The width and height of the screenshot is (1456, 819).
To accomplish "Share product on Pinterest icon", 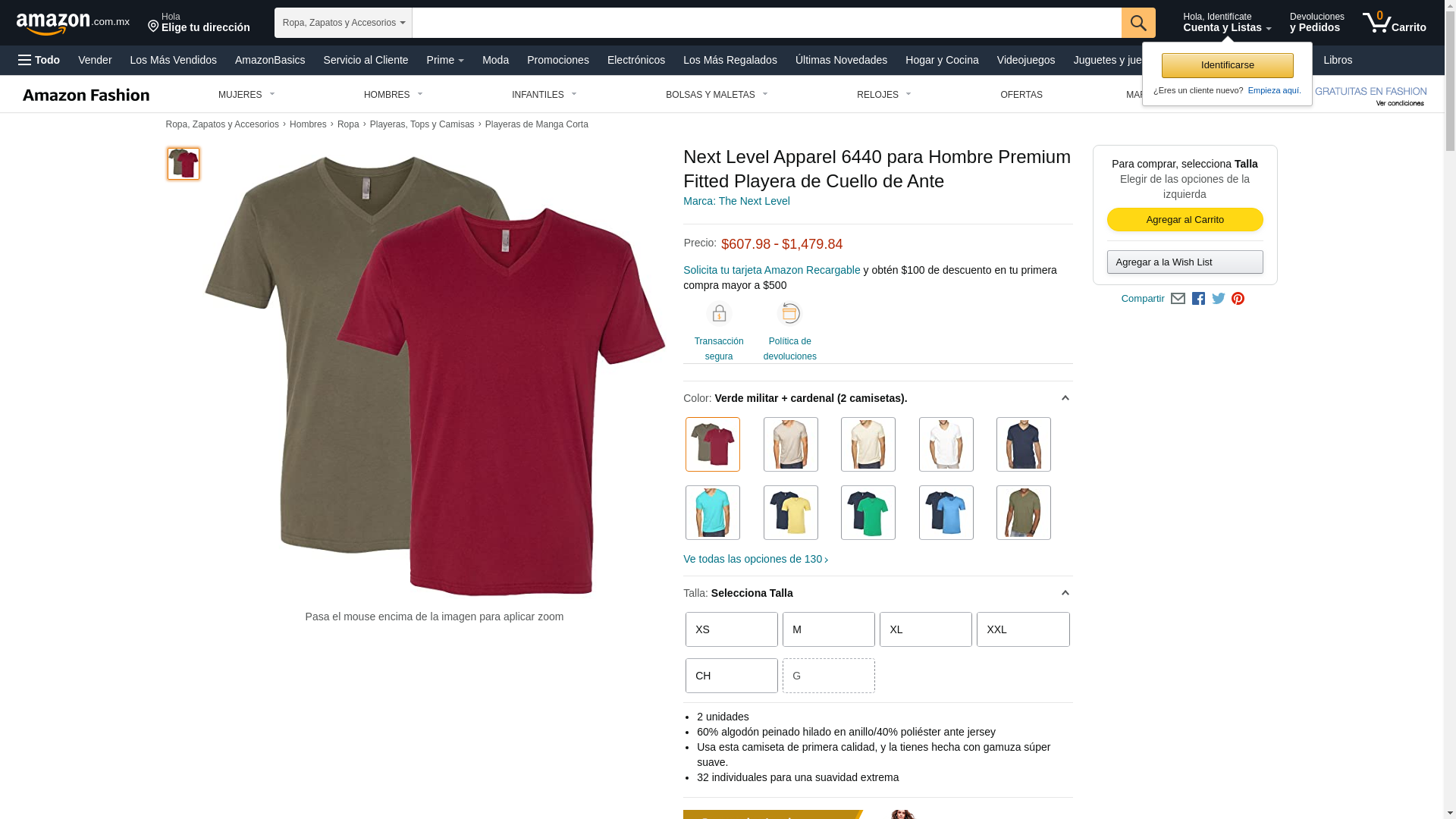I will coord(1238,299).
